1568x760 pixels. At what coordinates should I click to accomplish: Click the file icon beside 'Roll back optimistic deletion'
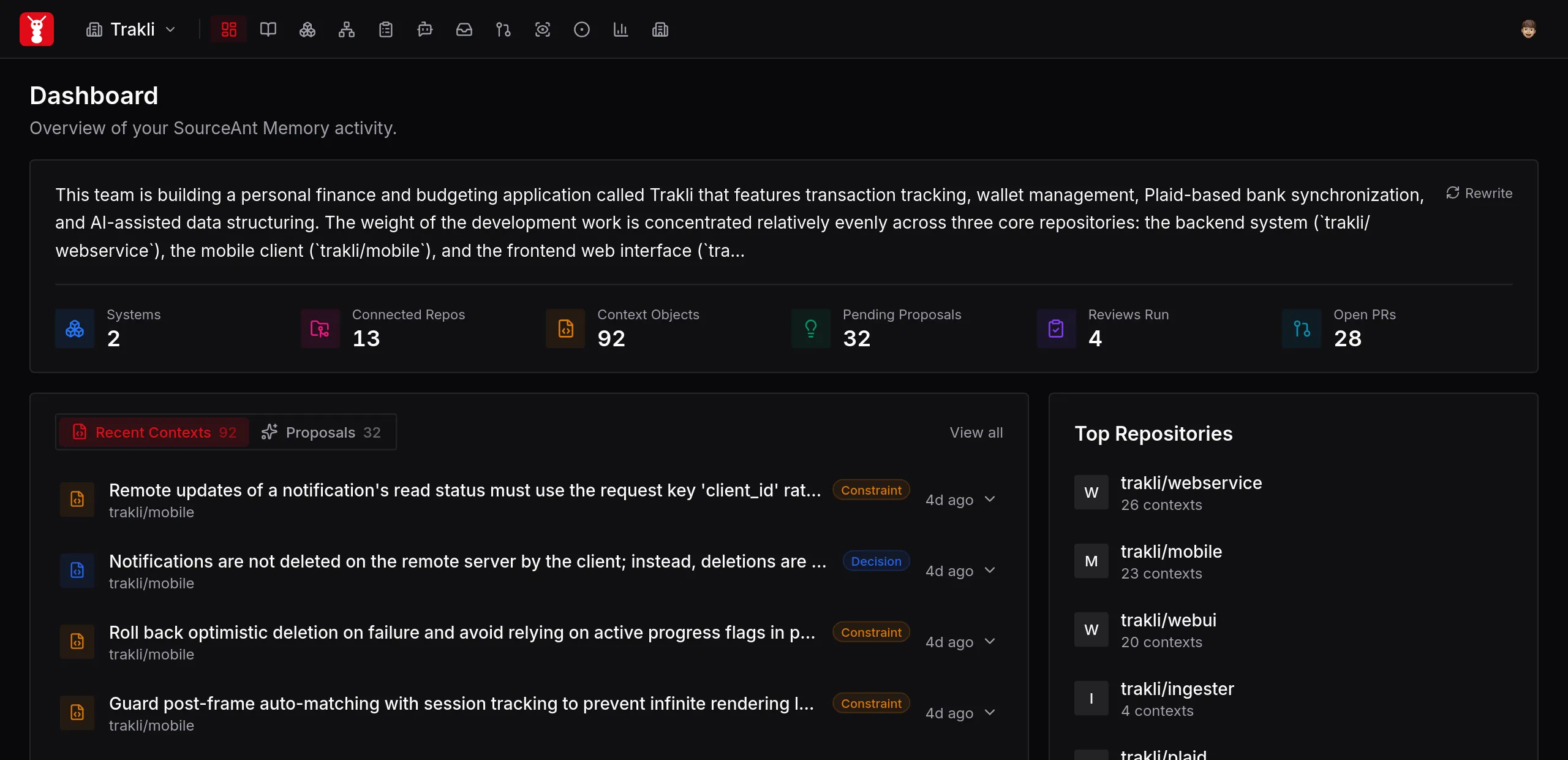[x=77, y=642]
